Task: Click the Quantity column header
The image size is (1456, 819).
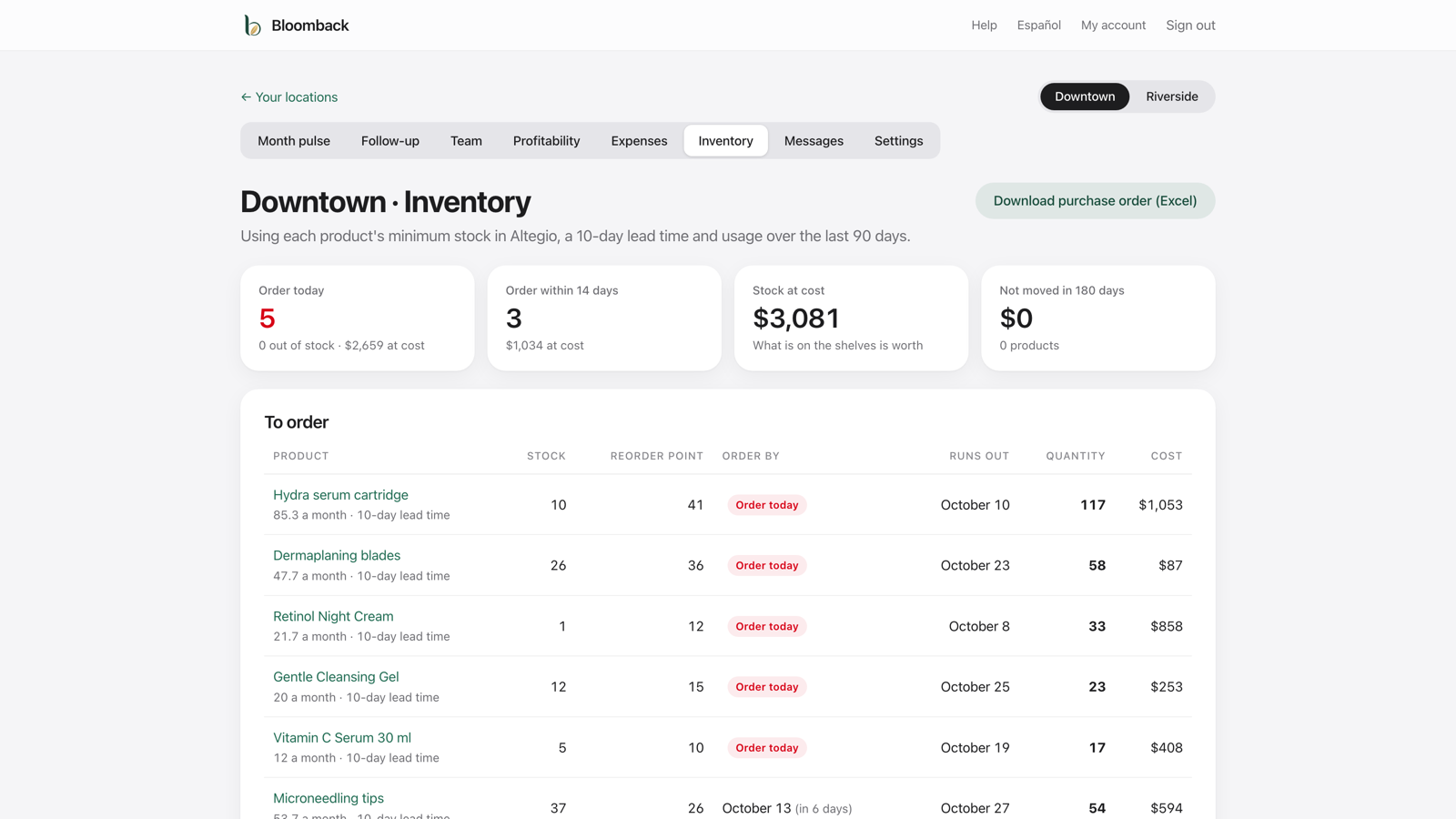Action: pyautogui.click(x=1076, y=456)
